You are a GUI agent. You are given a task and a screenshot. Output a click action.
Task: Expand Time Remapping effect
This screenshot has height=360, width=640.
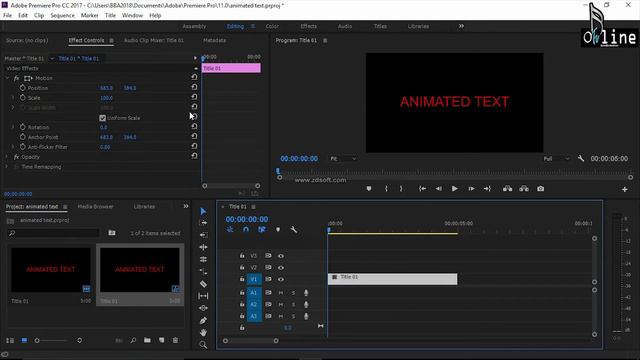tap(7, 167)
